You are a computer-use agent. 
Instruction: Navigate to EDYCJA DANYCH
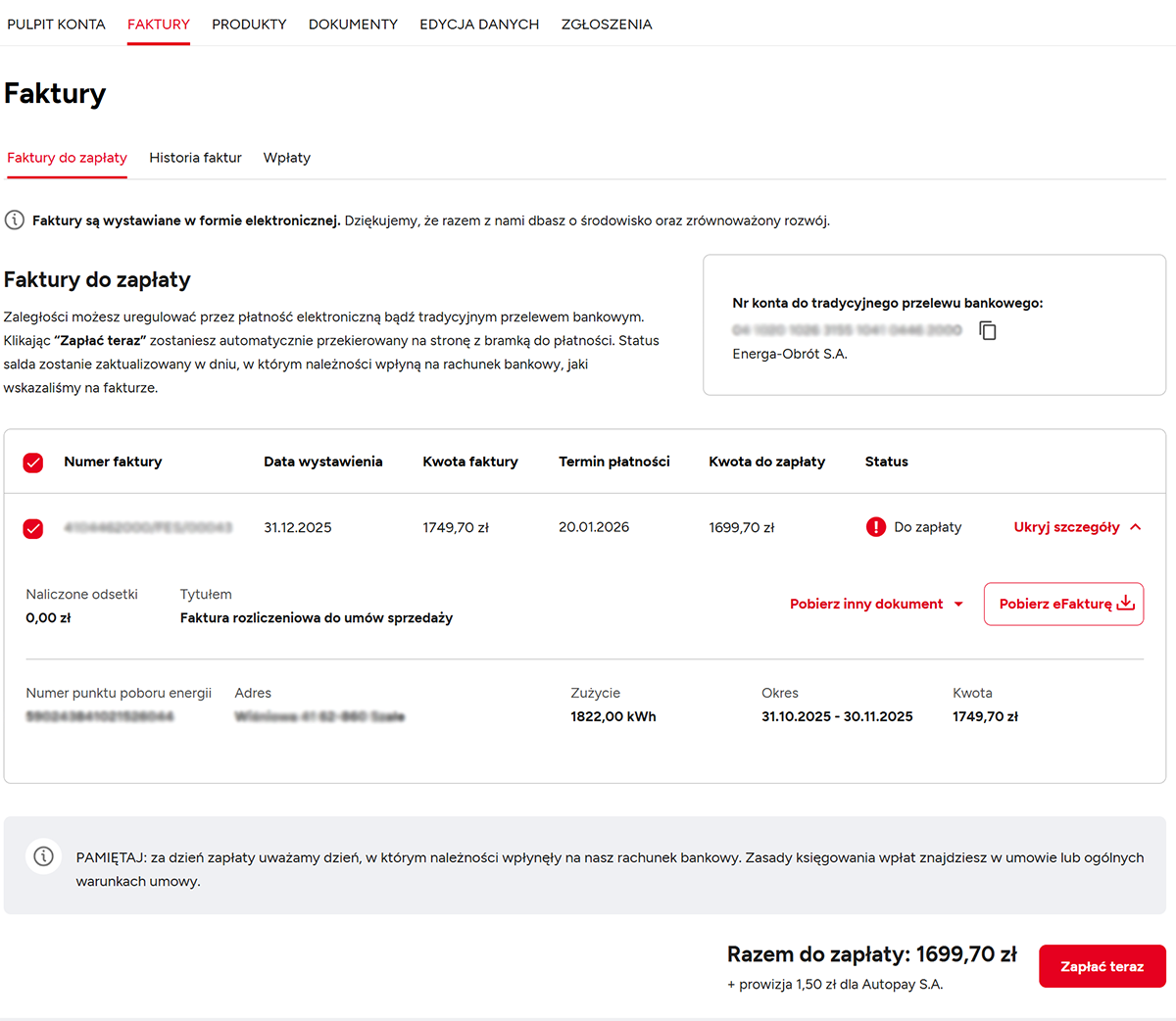tap(479, 24)
